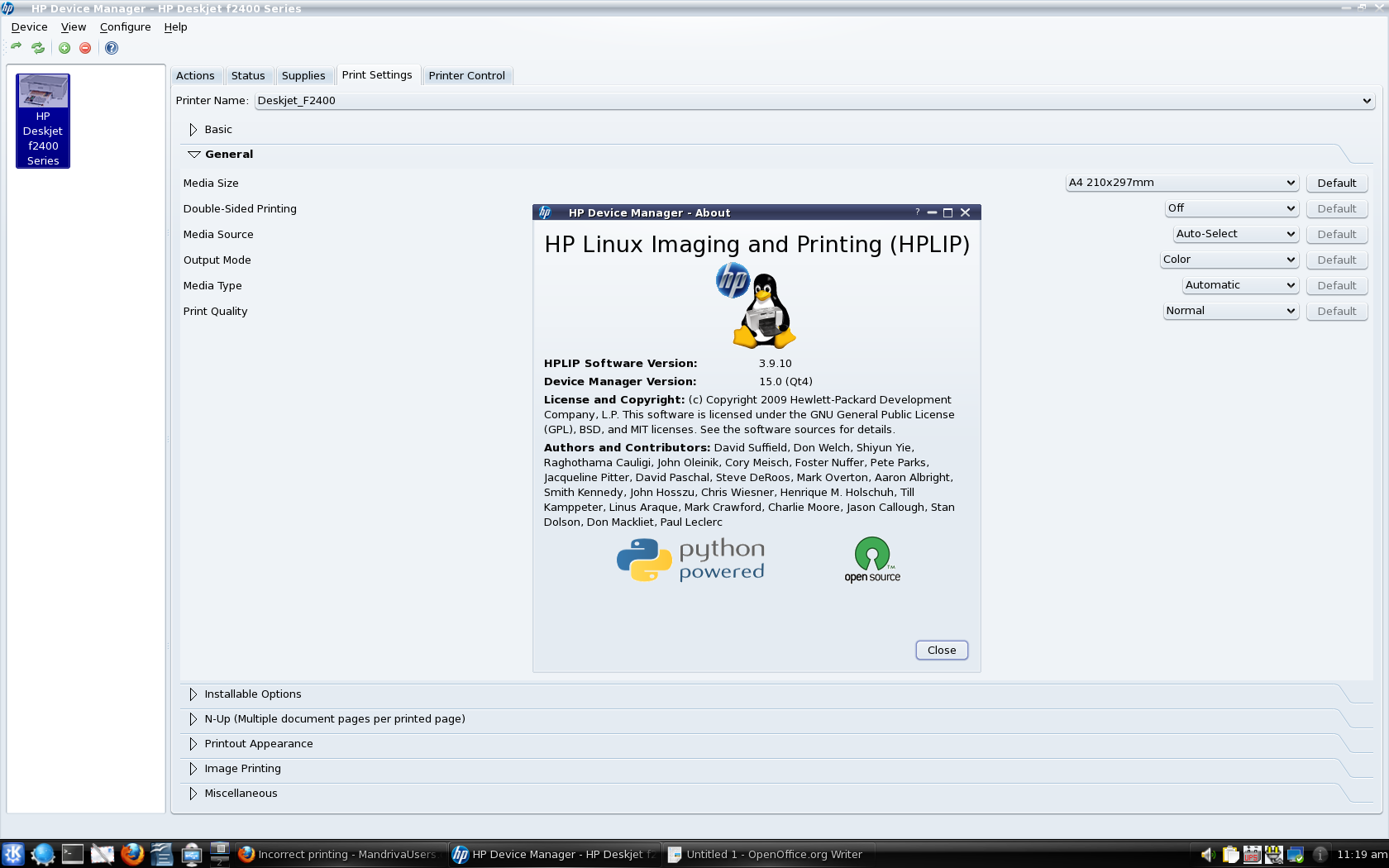
Task: Switch to Untitled 1 - OpenOffice.org Writer taskbar entry
Action: 768,855
